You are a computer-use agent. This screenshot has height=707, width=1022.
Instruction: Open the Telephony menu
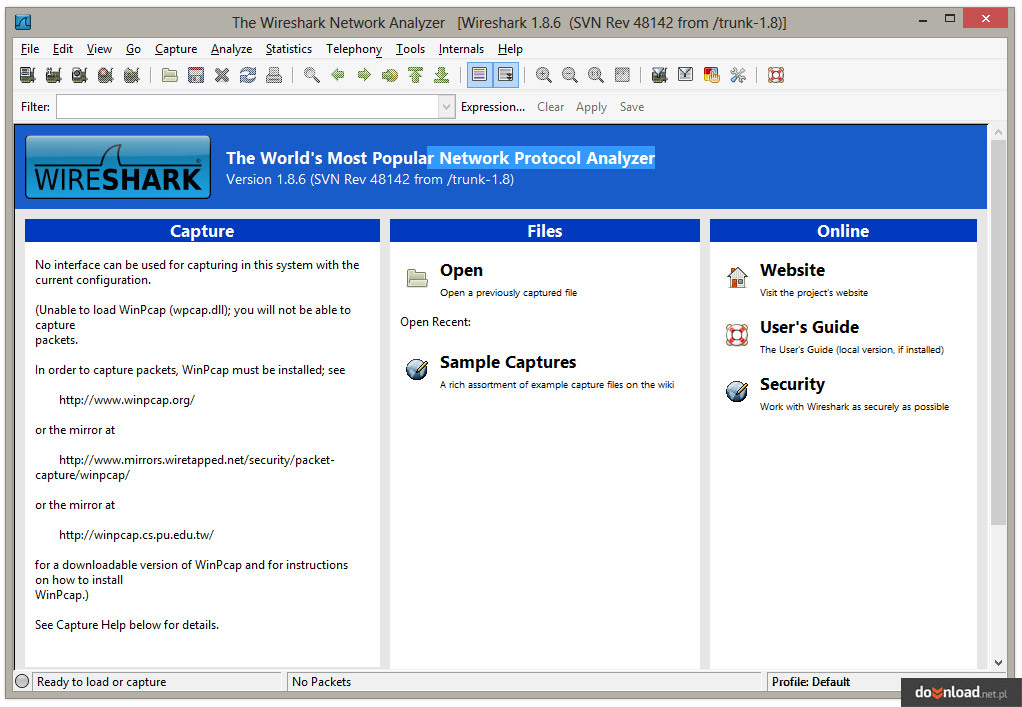[354, 49]
